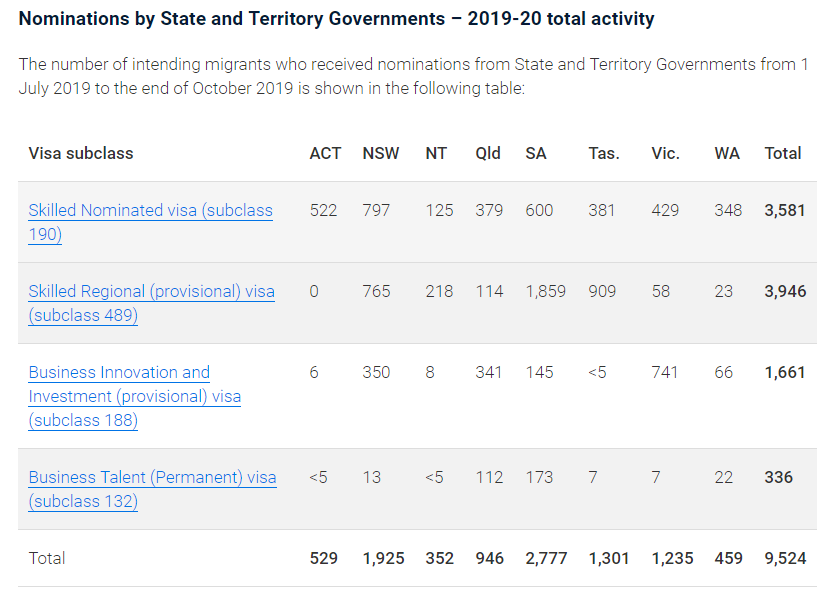The image size is (835, 595).
Task: Click the ACT column header
Action: tap(325, 153)
